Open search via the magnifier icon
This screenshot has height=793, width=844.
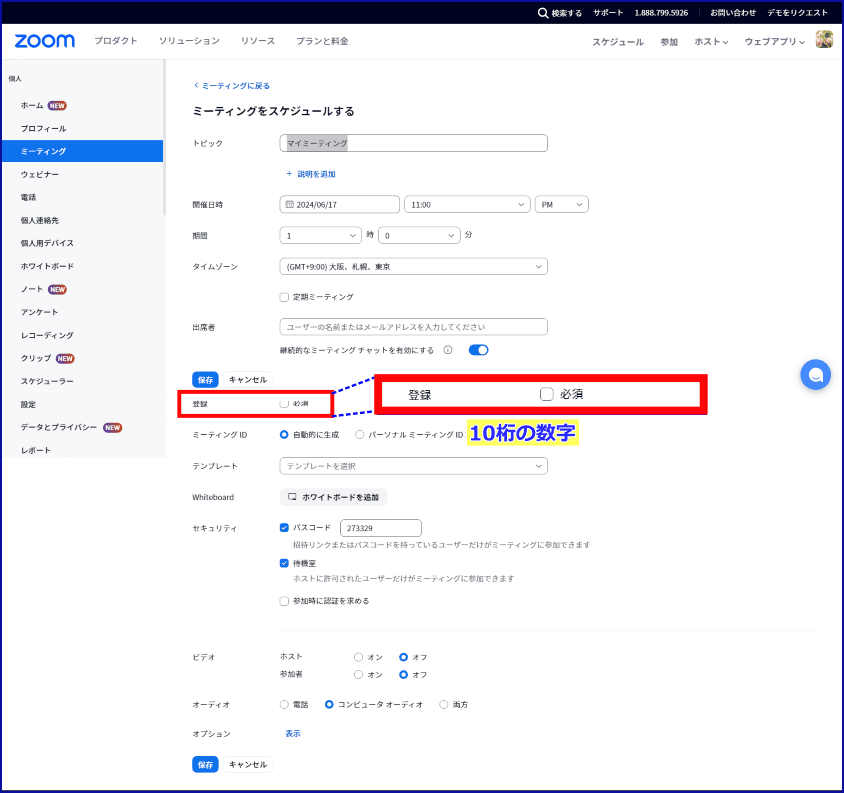click(543, 13)
